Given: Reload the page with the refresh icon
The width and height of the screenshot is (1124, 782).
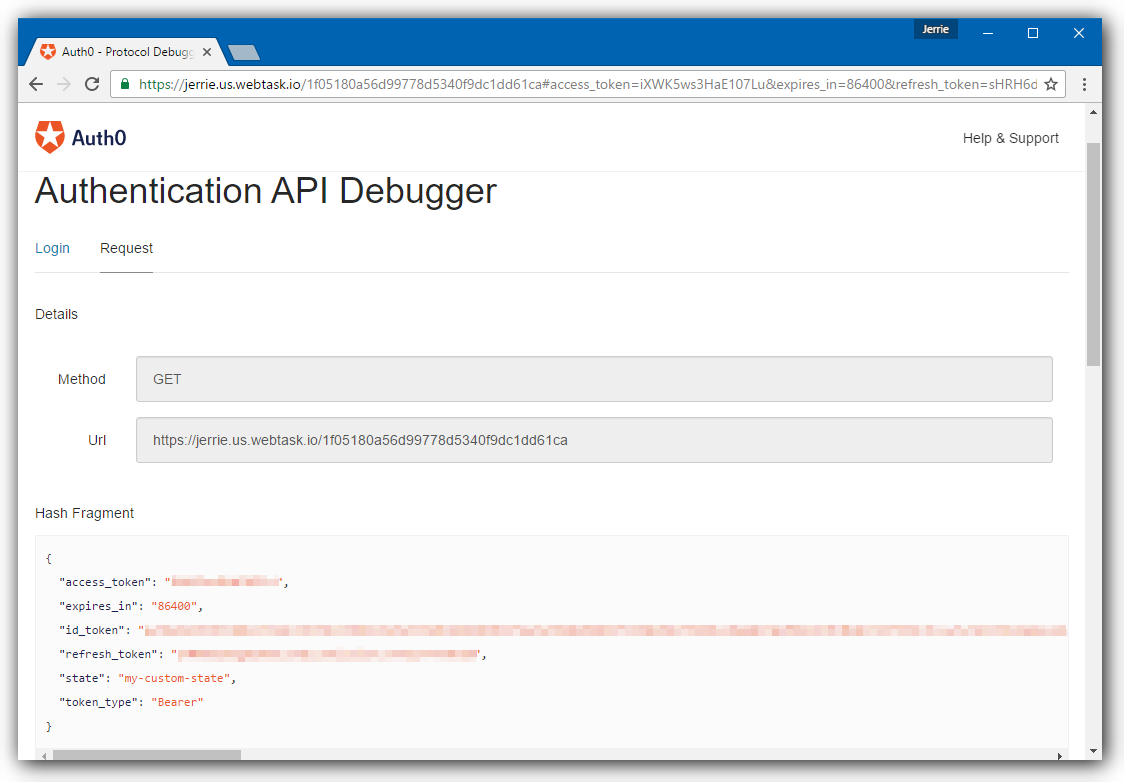Looking at the screenshot, I should [x=92, y=84].
